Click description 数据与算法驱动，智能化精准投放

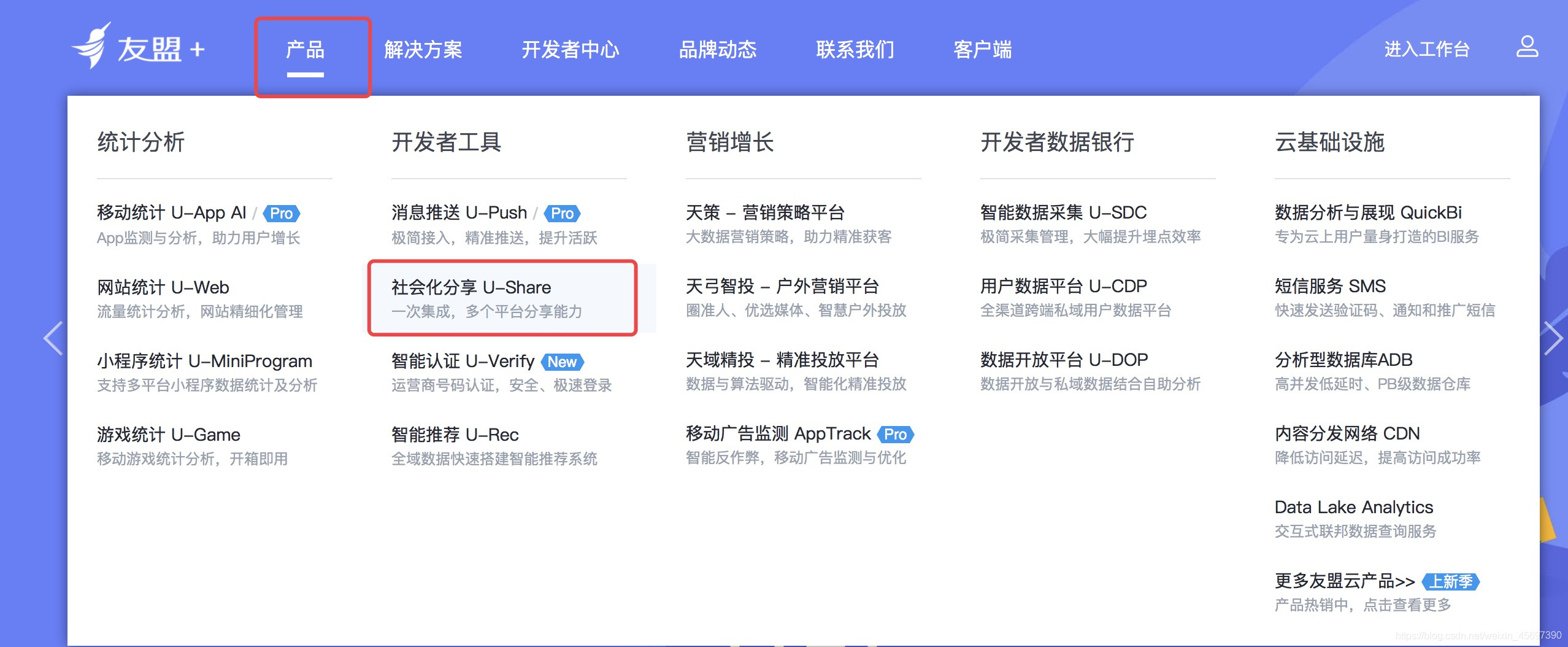pos(796,384)
